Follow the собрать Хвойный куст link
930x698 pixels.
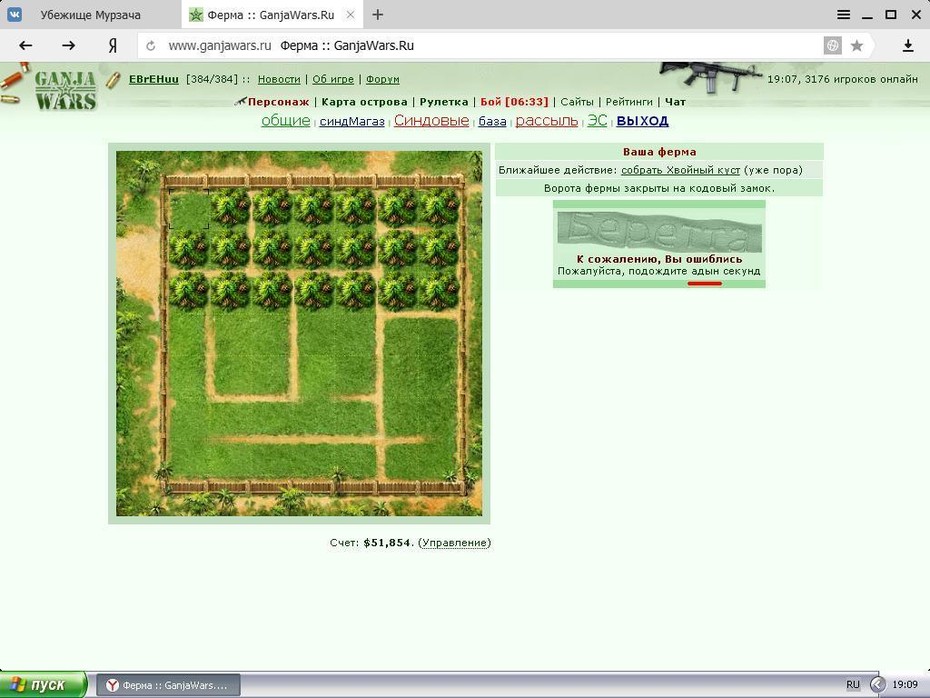coord(680,170)
